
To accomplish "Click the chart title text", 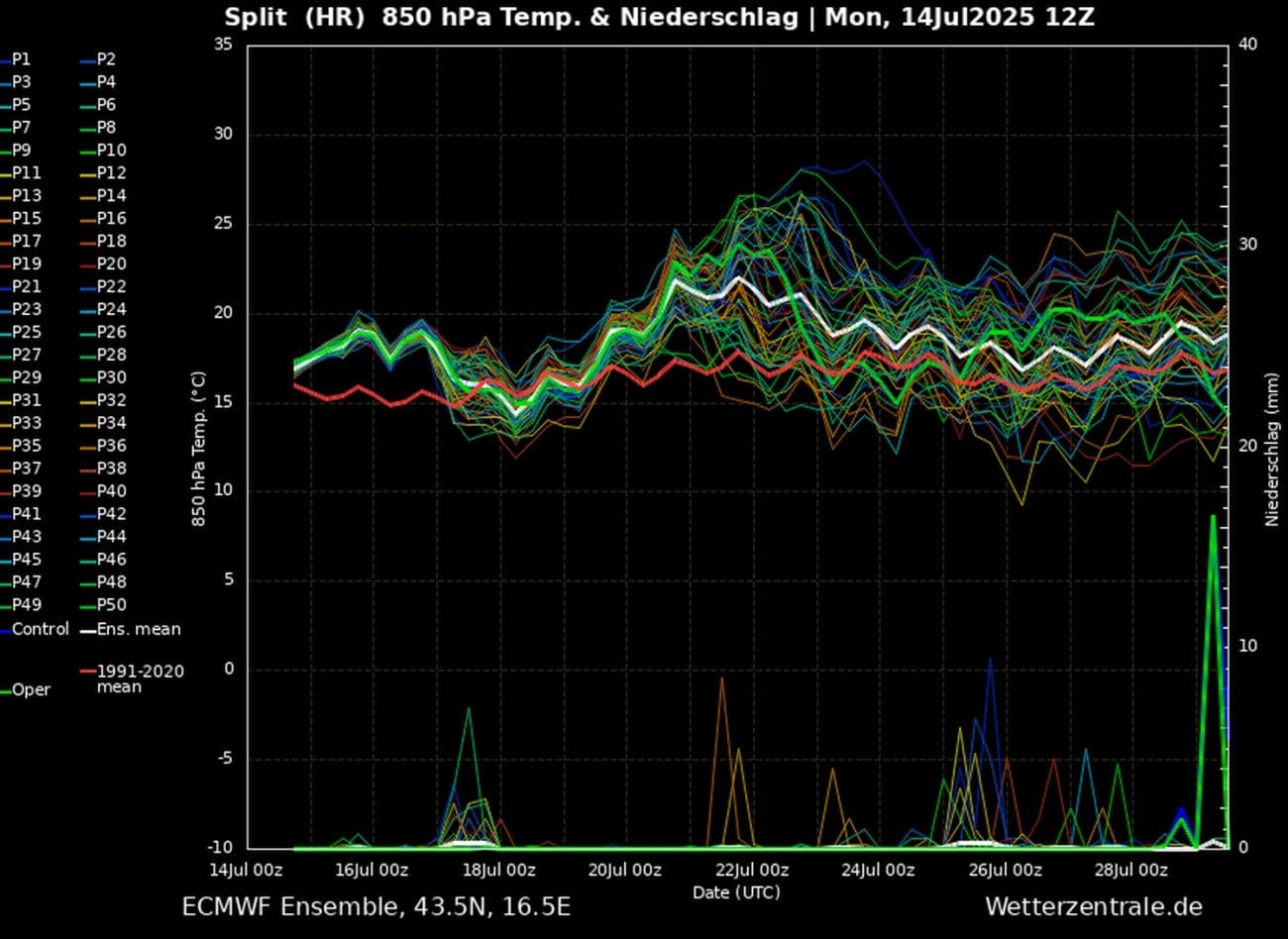I will click(x=659, y=17).
